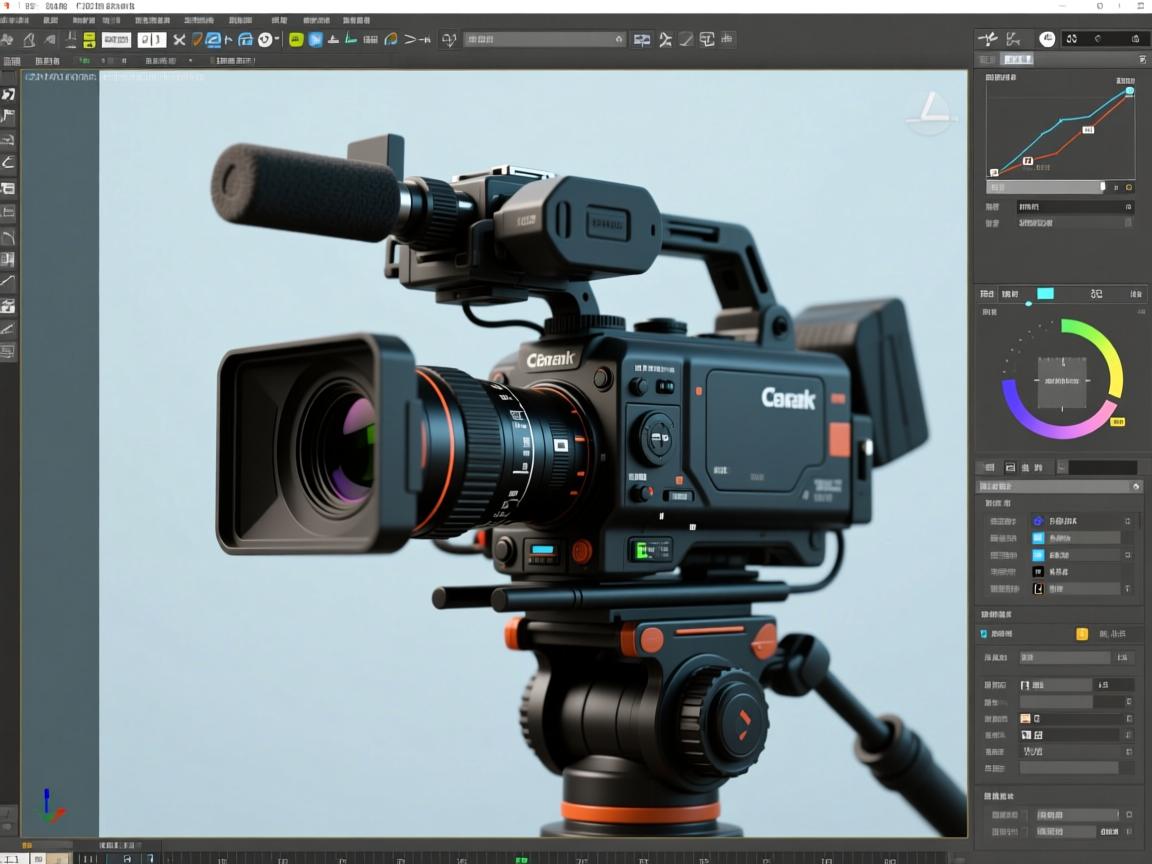Toggle the blue checkbox in properties section header
This screenshot has height=864, width=1152.
point(984,634)
